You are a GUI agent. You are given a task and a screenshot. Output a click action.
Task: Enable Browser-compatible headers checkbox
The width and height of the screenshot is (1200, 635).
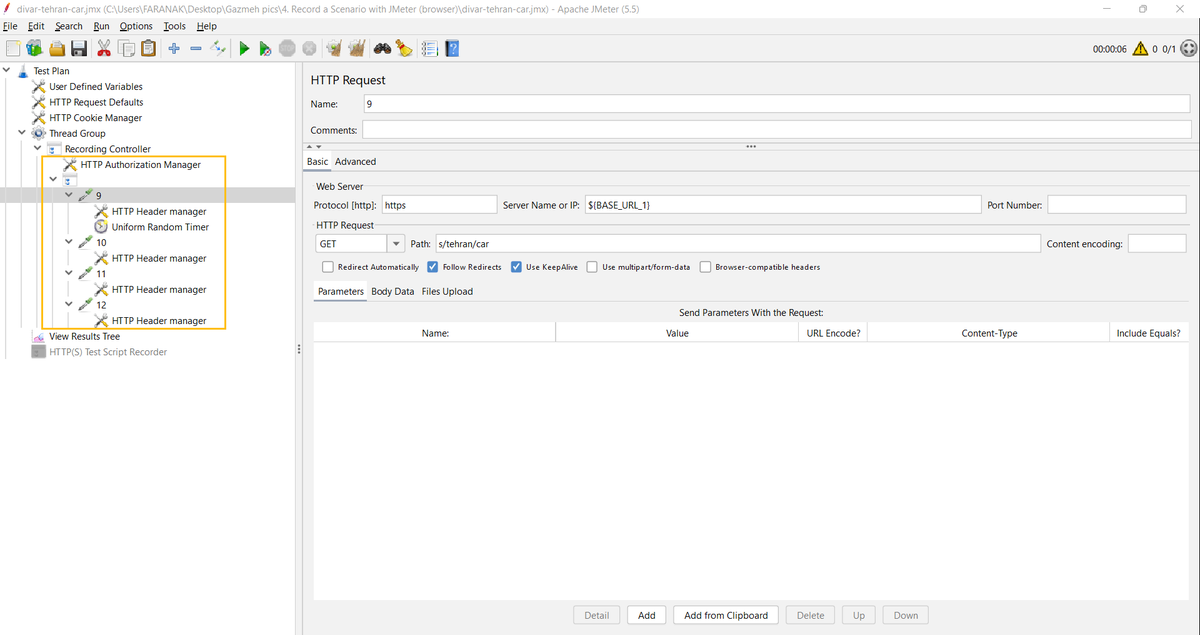click(706, 267)
